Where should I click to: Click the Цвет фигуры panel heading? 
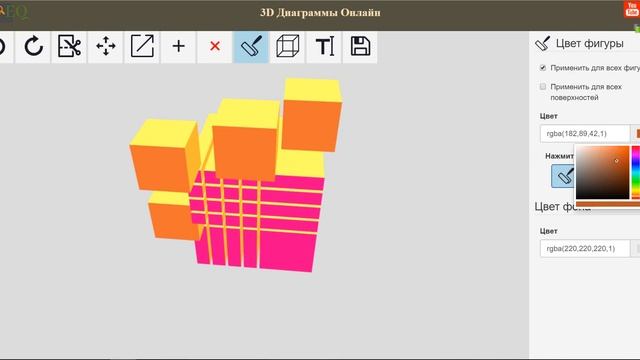click(x=589, y=43)
